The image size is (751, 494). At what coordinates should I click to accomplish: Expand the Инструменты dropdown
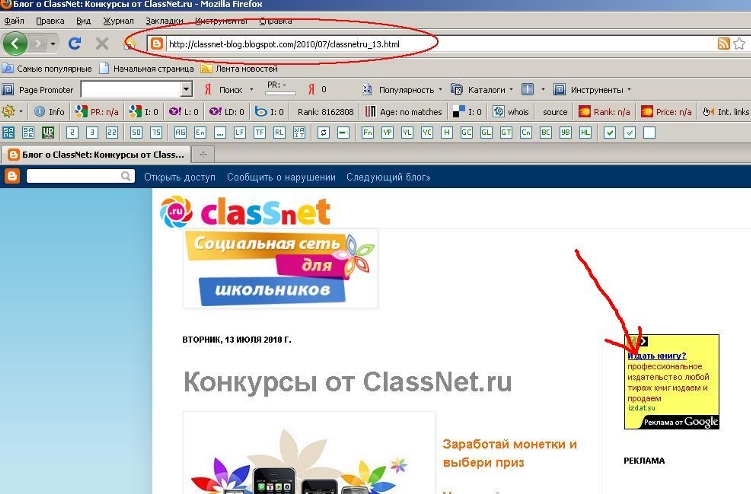(629, 90)
